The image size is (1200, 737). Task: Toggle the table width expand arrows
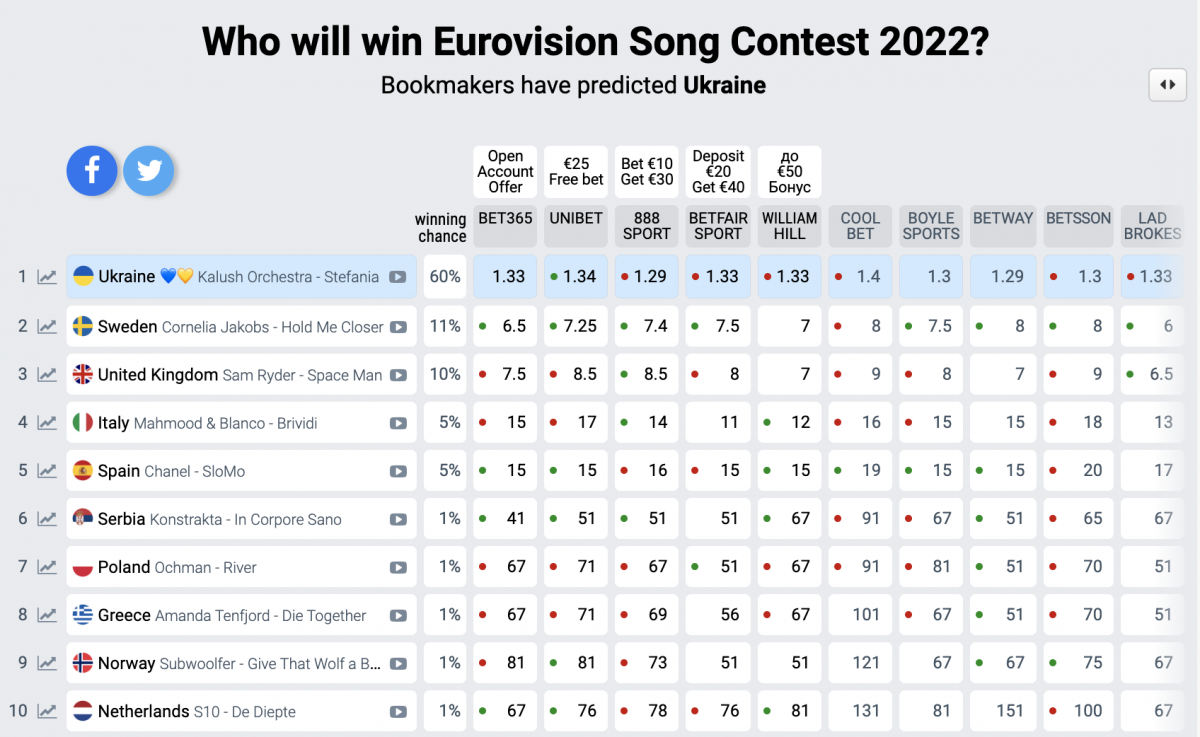pyautogui.click(x=1167, y=85)
